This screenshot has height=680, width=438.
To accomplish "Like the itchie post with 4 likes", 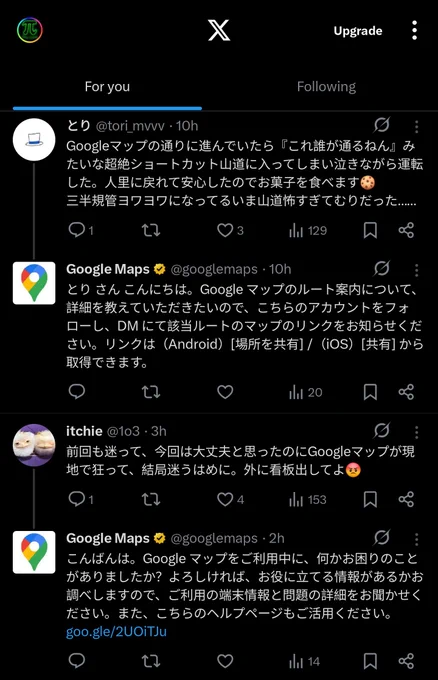I will click(230, 499).
